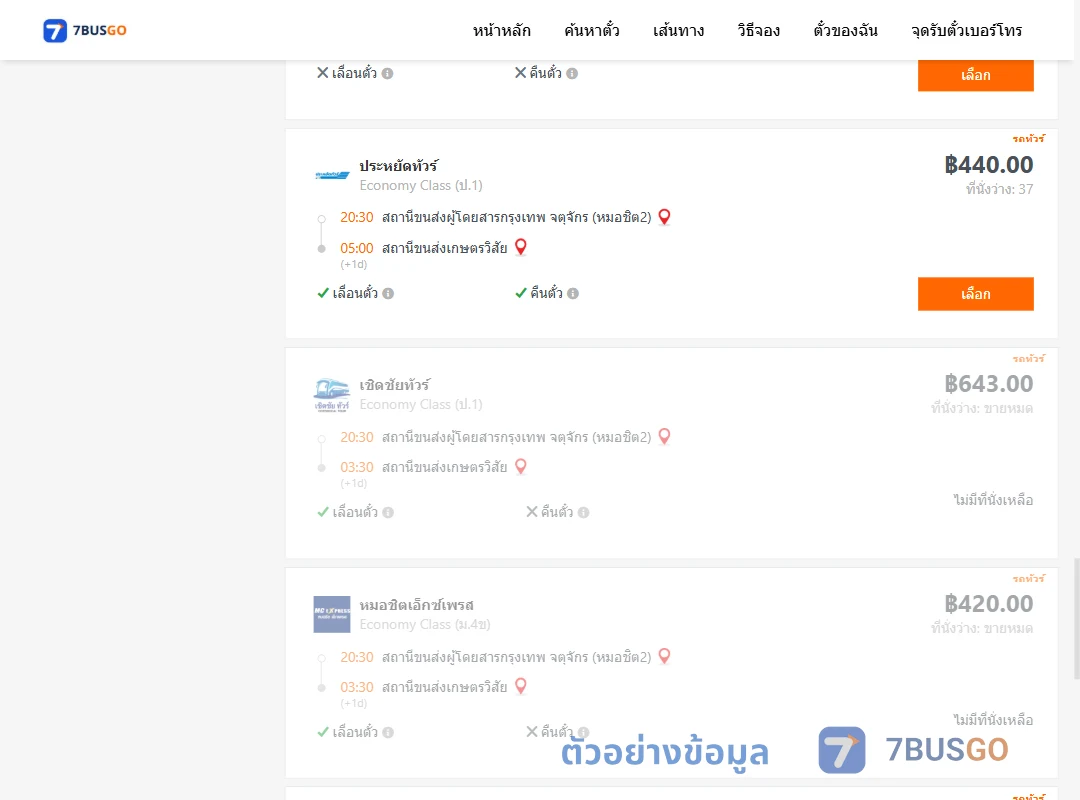1080x800 pixels.
Task: Open the ค้นหาตั๋ว menu item
Action: coord(592,30)
